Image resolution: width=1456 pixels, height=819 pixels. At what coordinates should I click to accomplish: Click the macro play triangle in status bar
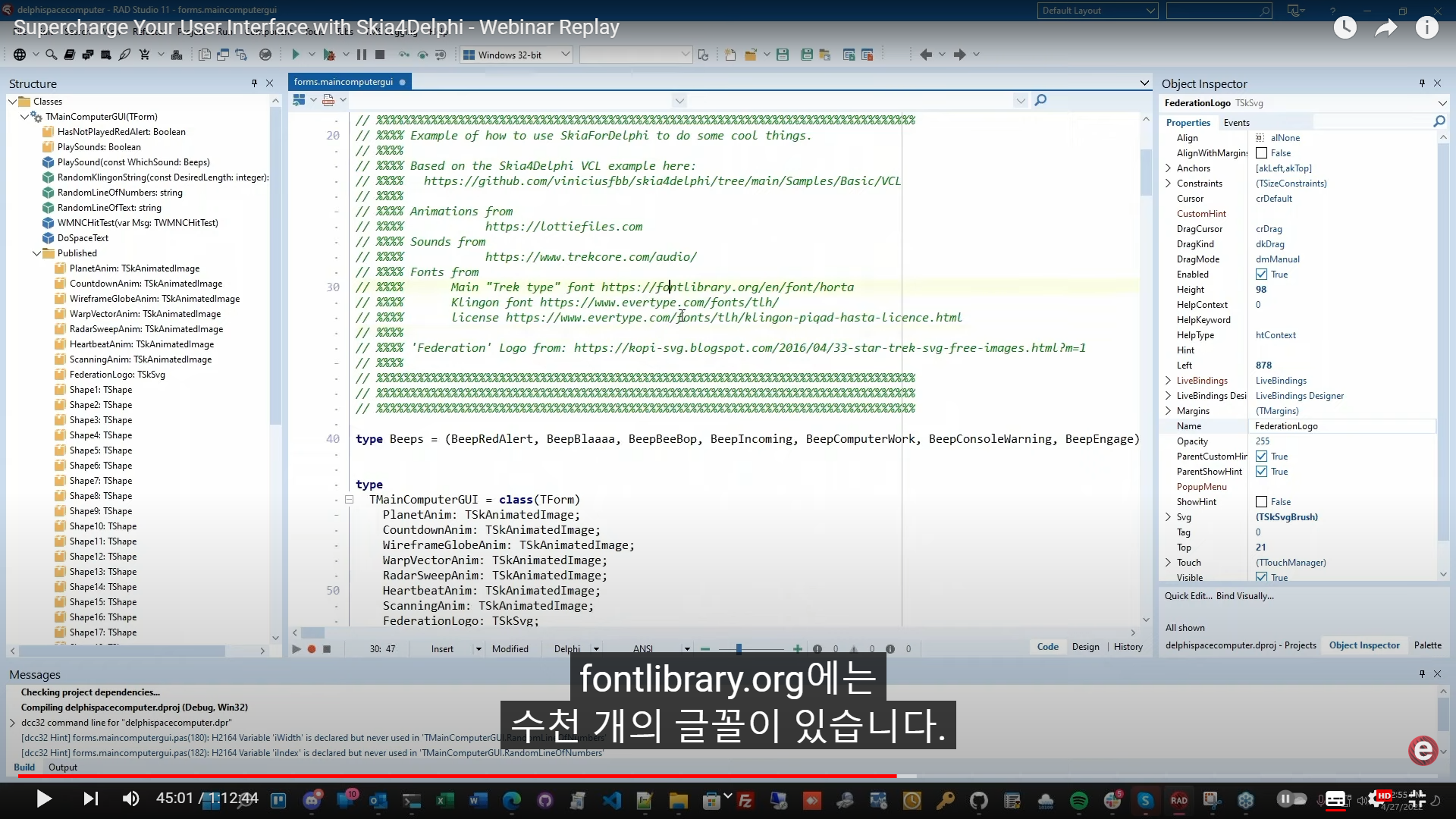click(297, 649)
